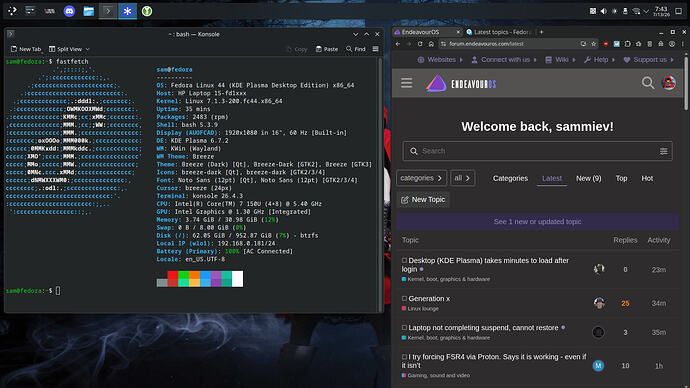Viewport: 690px width, 388px height.
Task: Check the box beside Laptop not completing suspend
Action: tap(404, 328)
